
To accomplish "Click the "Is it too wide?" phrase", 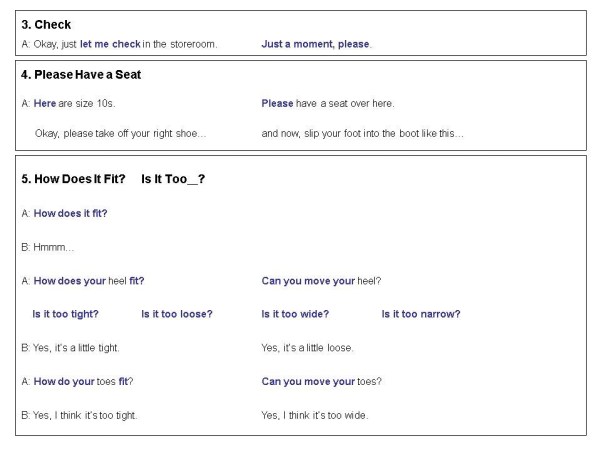I will (295, 314).
